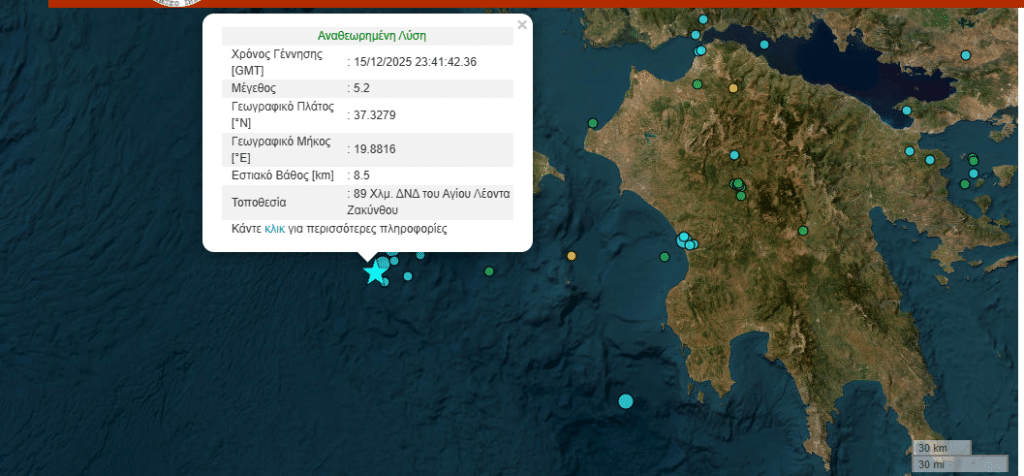Image resolution: width=1024 pixels, height=476 pixels.
Task: Click the cyan marker cluster on the western coast
Action: click(686, 240)
